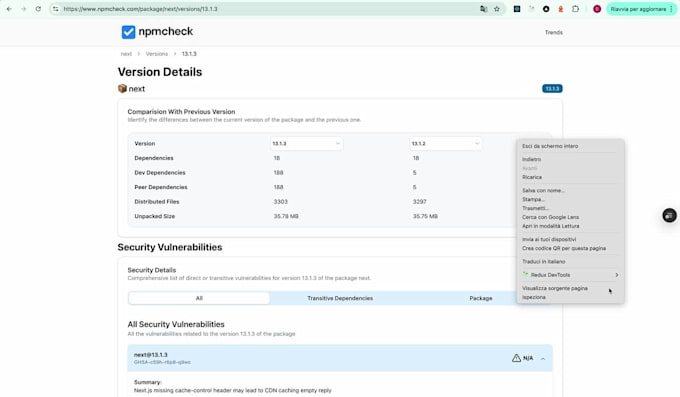
Task: Click the Version Details heading
Action: (x=160, y=72)
